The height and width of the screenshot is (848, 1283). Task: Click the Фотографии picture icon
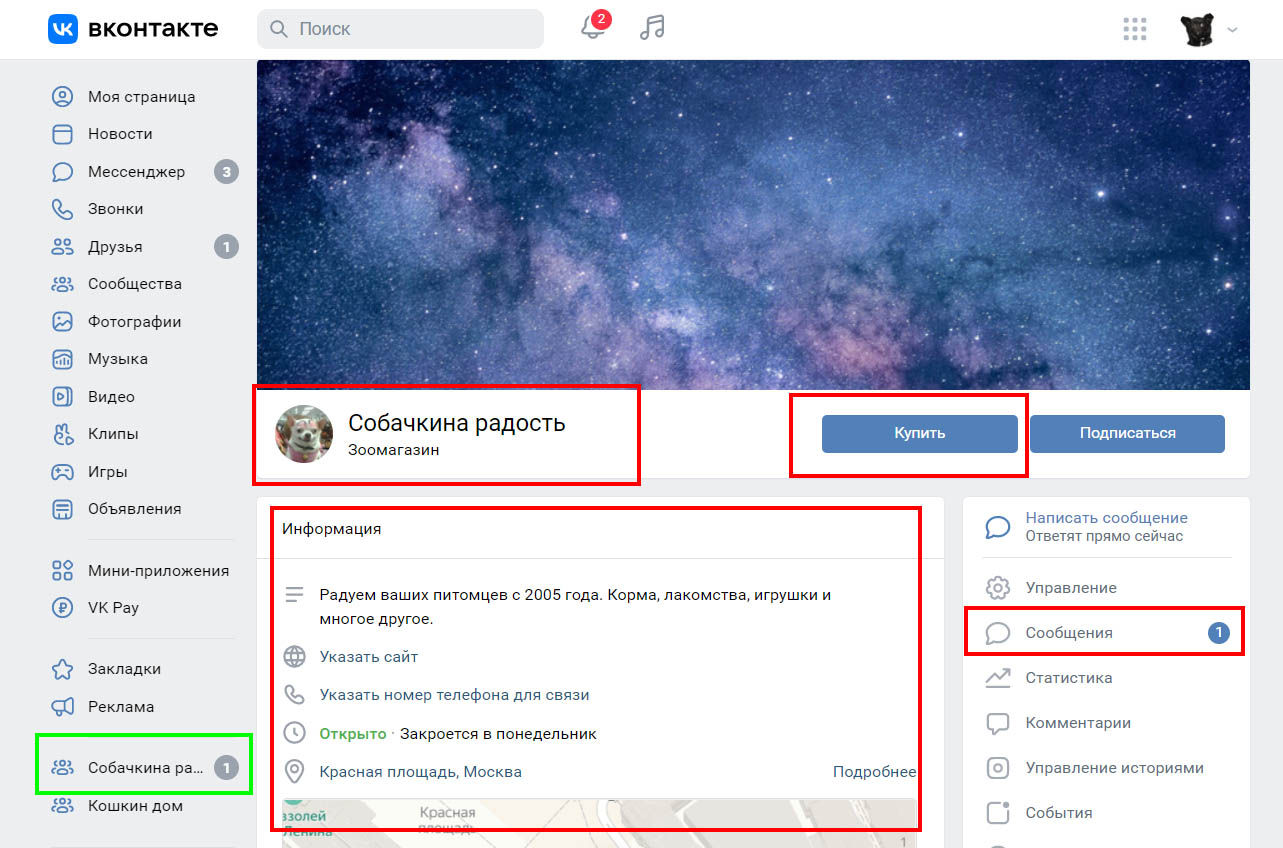click(x=63, y=322)
